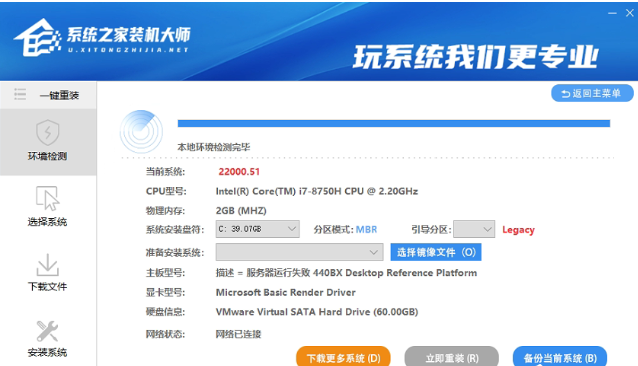Image resolution: width=638 pixels, height=366 pixels.
Task: Click the MBR partition mode value
Action: (x=366, y=229)
